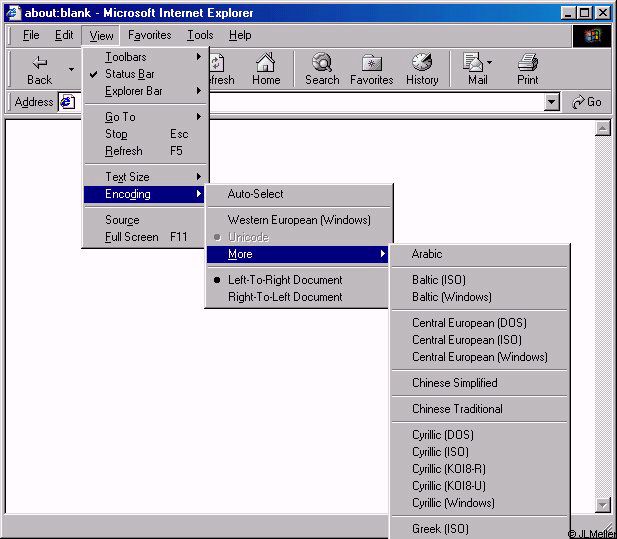This screenshot has width=617, height=539.
Task: Click the Back arrow toolbar icon
Action: point(40,62)
